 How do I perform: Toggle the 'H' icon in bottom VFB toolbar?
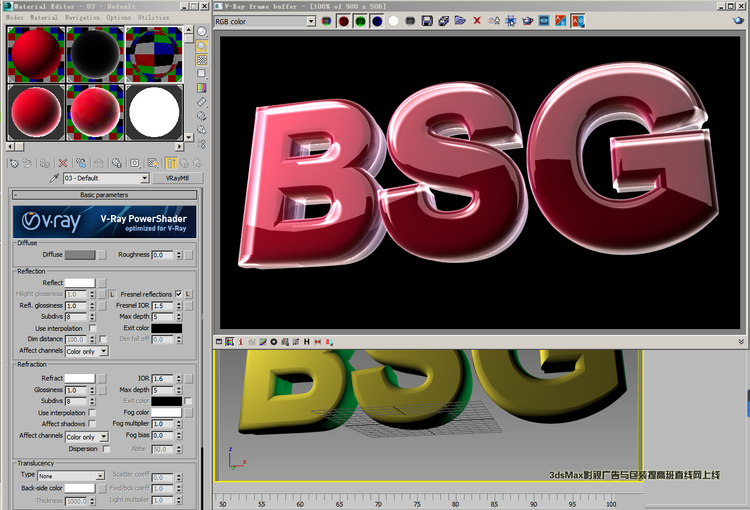click(x=307, y=342)
